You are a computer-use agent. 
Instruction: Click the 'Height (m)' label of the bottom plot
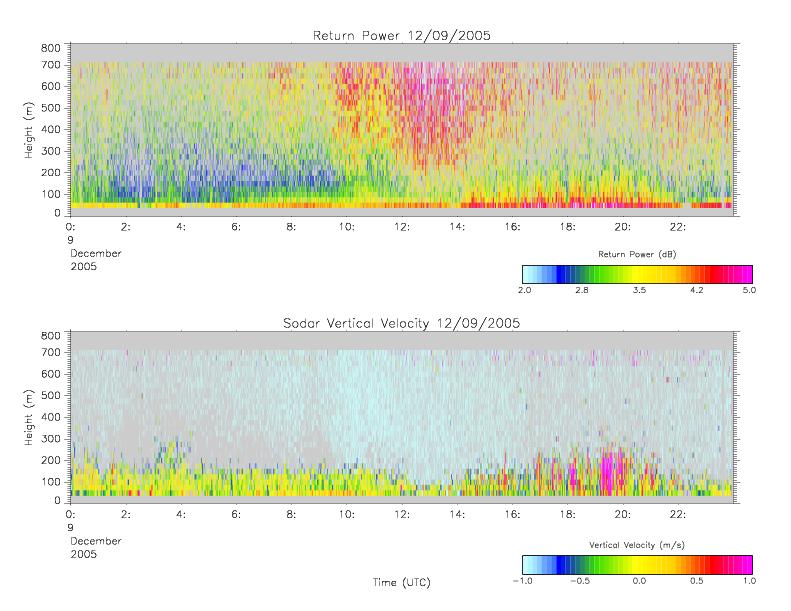point(29,417)
